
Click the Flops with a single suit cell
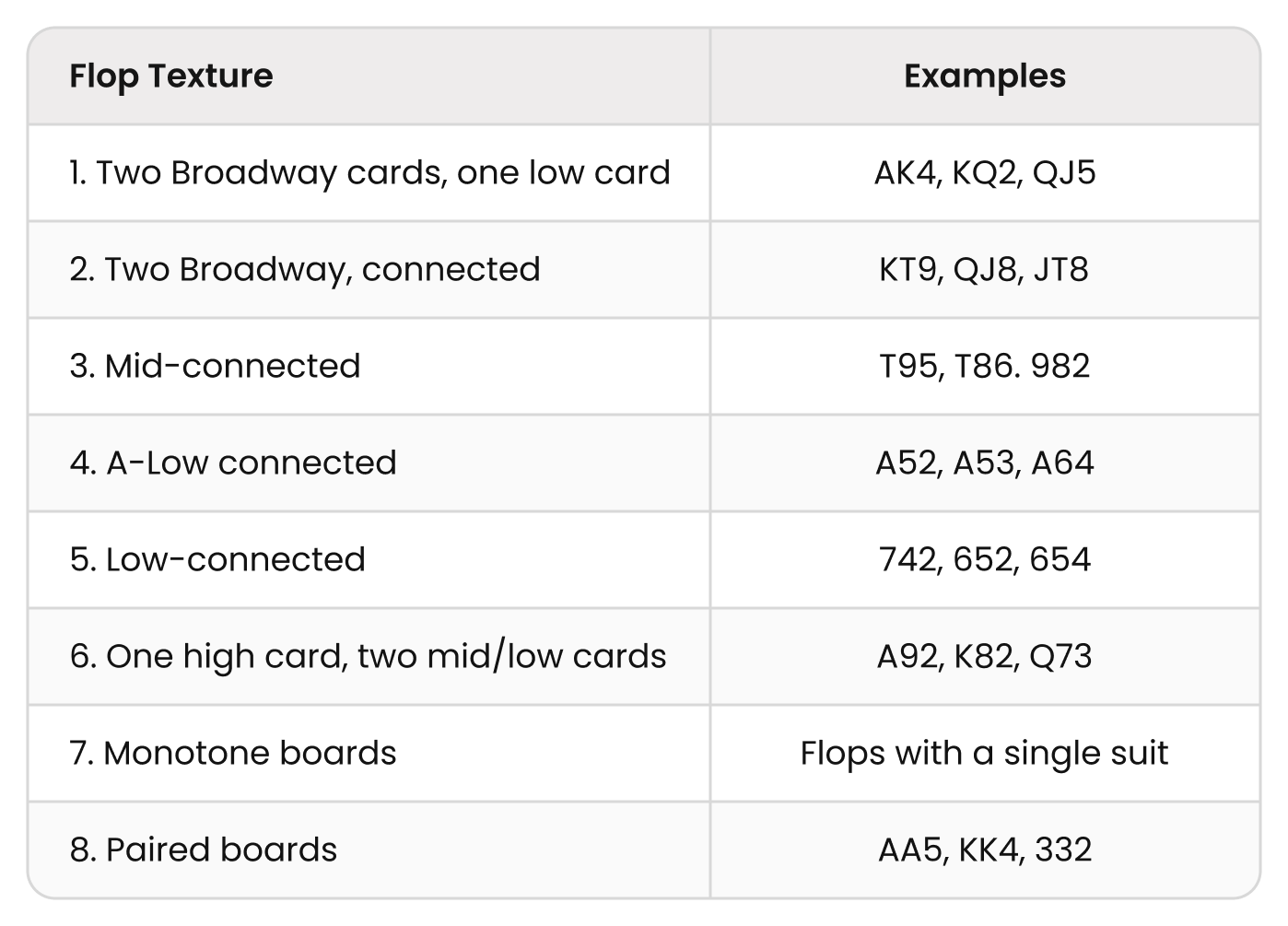click(985, 754)
